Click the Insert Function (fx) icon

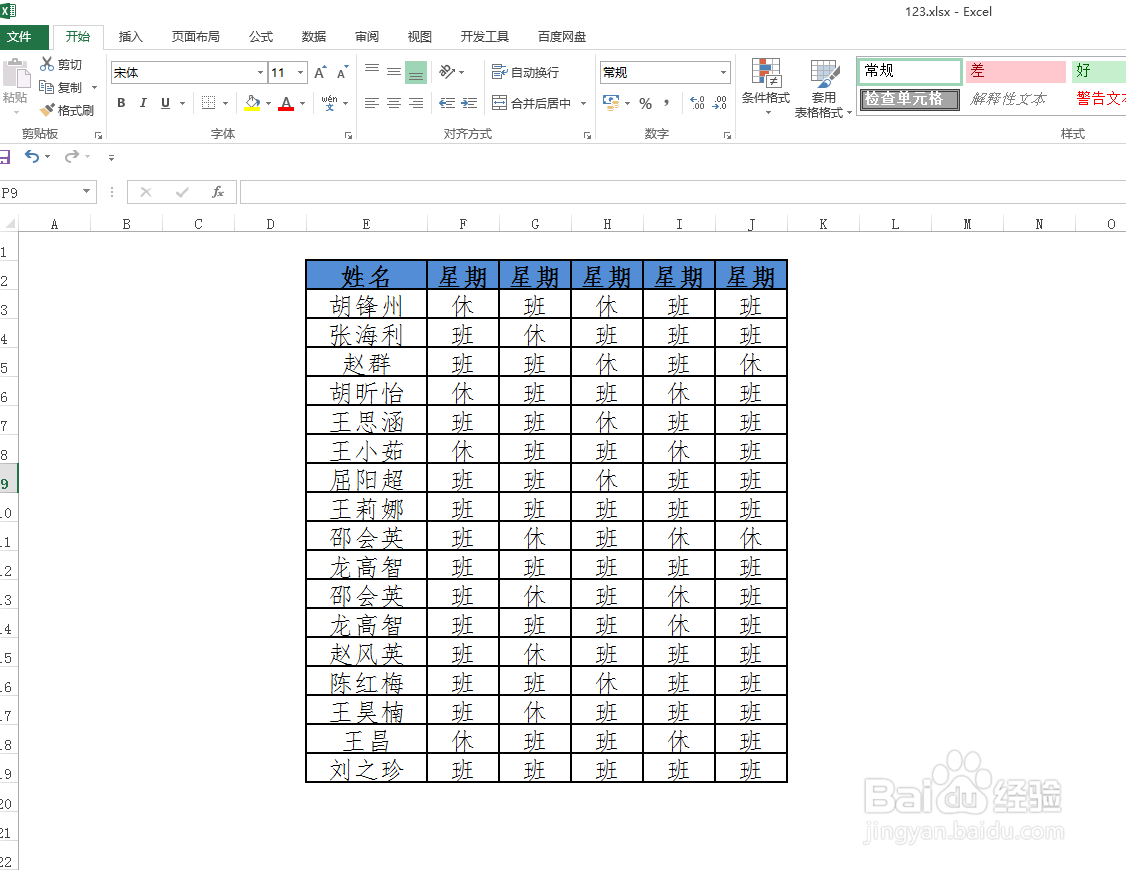click(218, 192)
